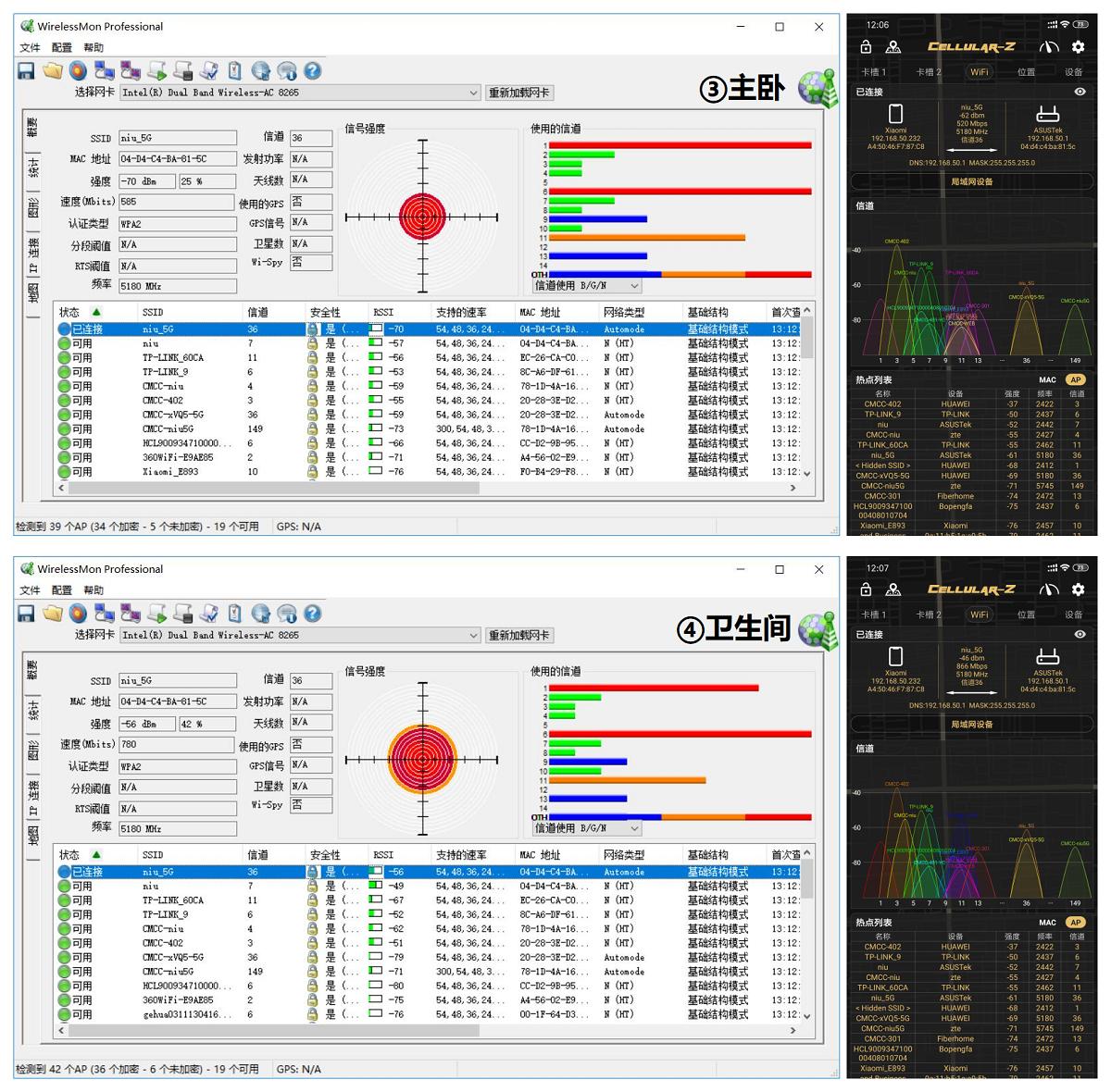This screenshot has height=1092, width=1111.
Task: Select the AP toggle in the 12:07 hotspot list
Action: click(1075, 922)
